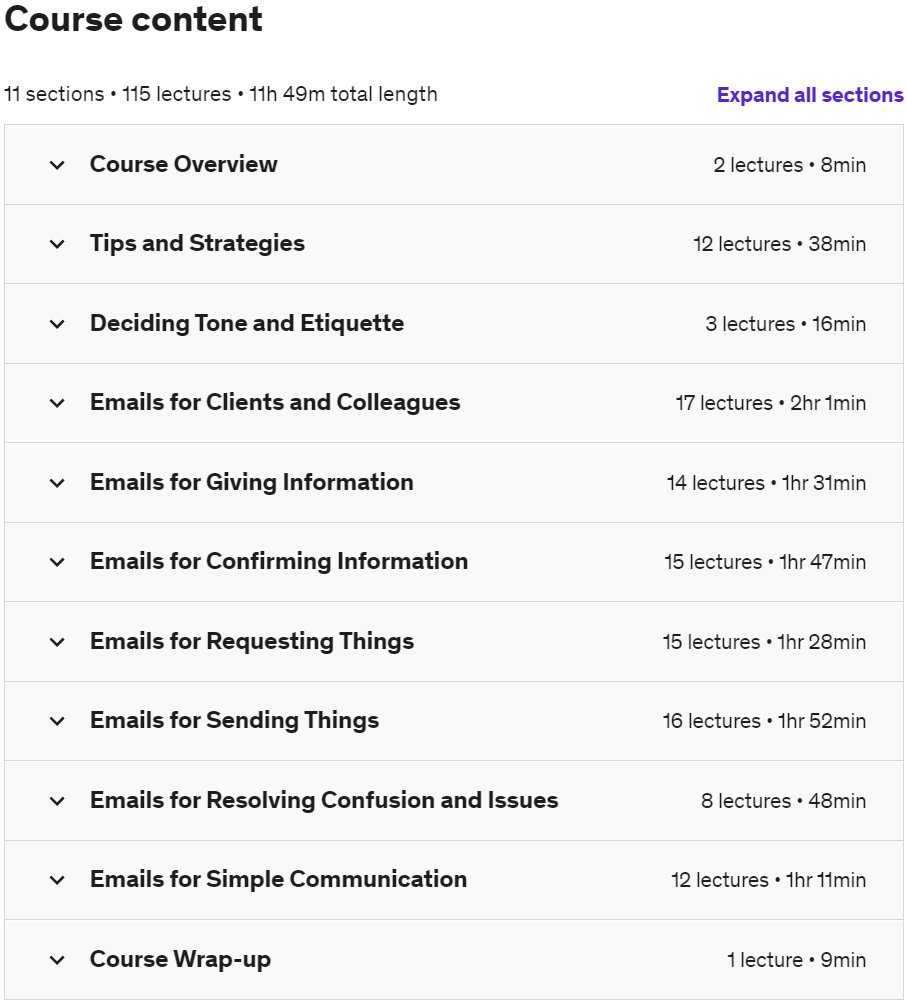This screenshot has height=1003, width=907.
Task: Select the Emails for Requesting Things title
Action: 252,642
